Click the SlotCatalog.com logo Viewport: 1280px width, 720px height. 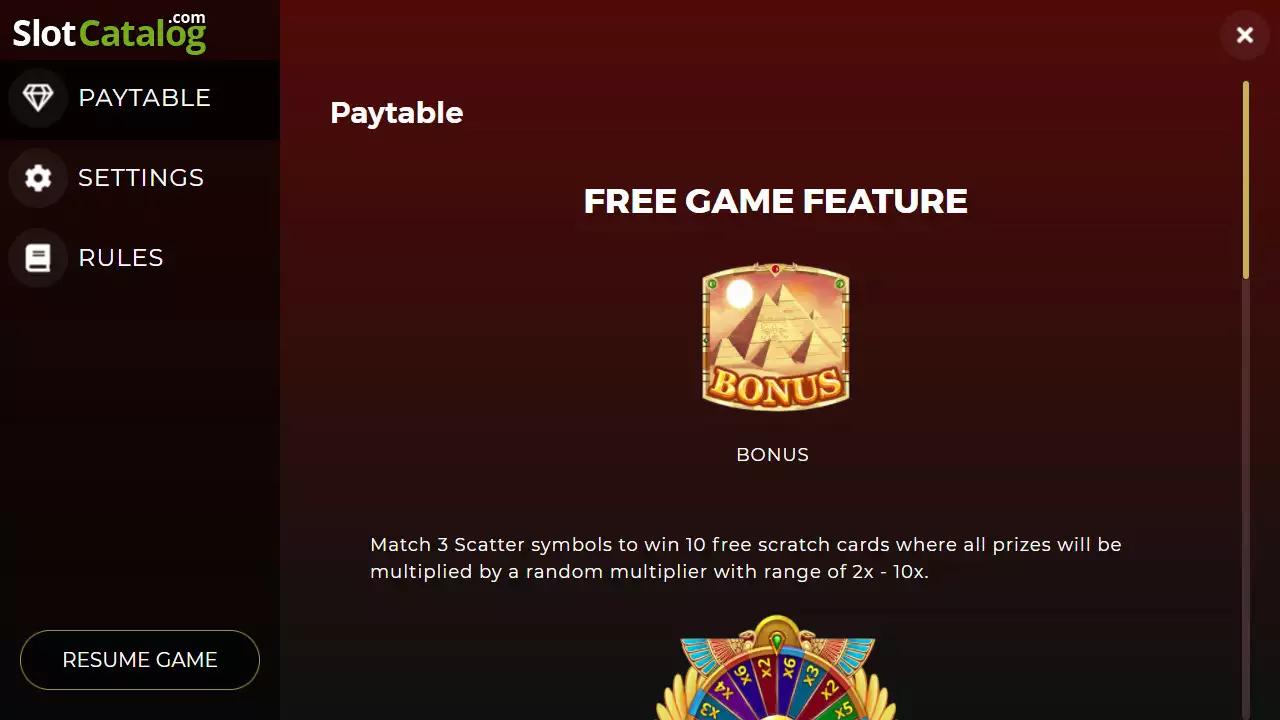[x=109, y=32]
